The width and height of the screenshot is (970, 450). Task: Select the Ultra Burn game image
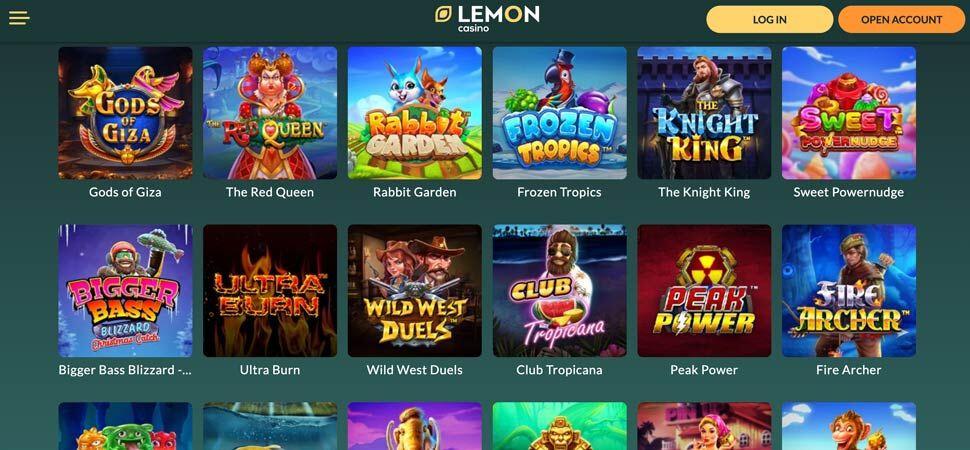(x=270, y=291)
